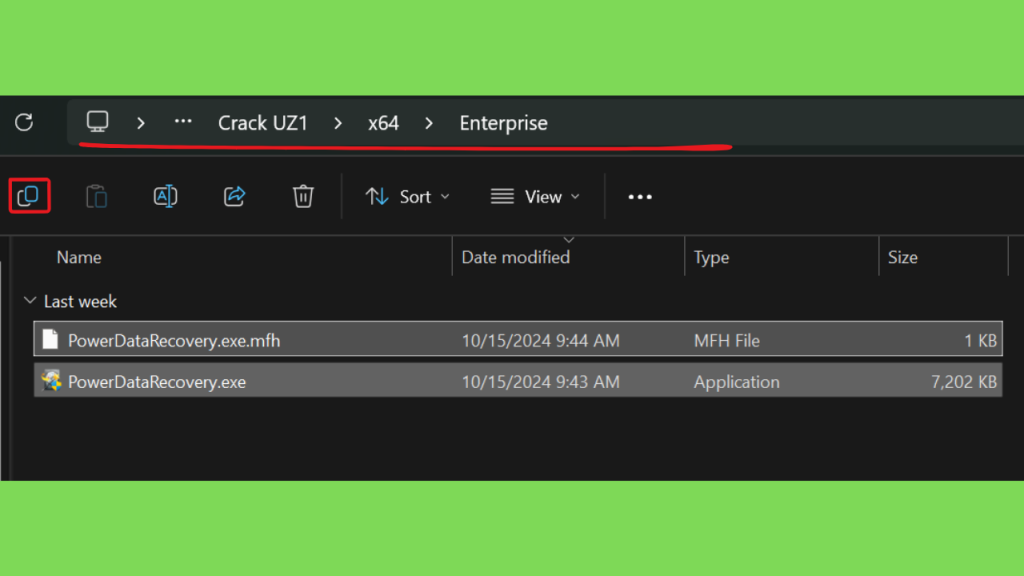
Task: Click the blank file icon of the .mfh file
Action: (x=50, y=340)
